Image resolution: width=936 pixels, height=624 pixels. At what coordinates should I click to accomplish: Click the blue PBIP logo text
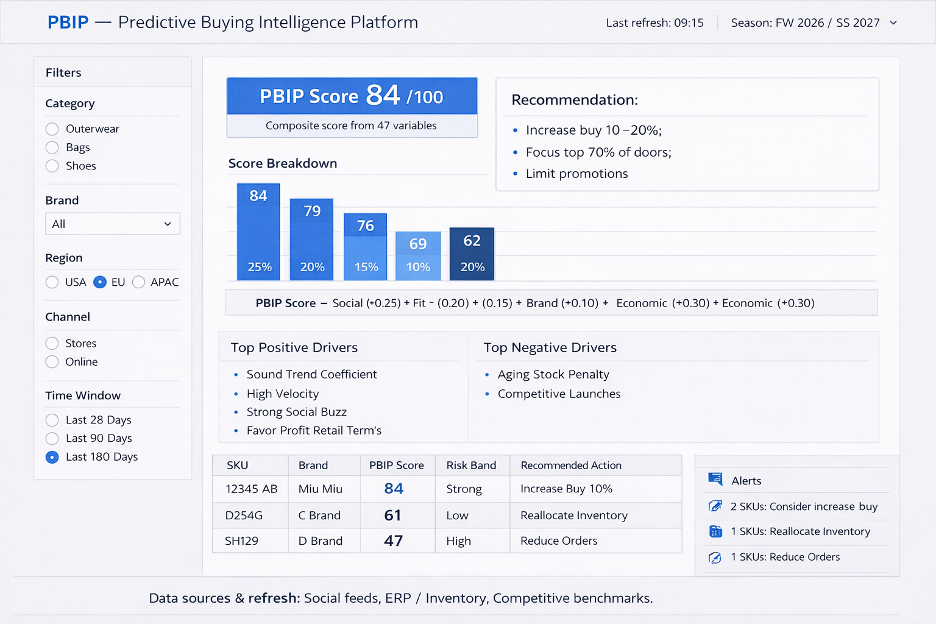pyautogui.click(x=68, y=22)
